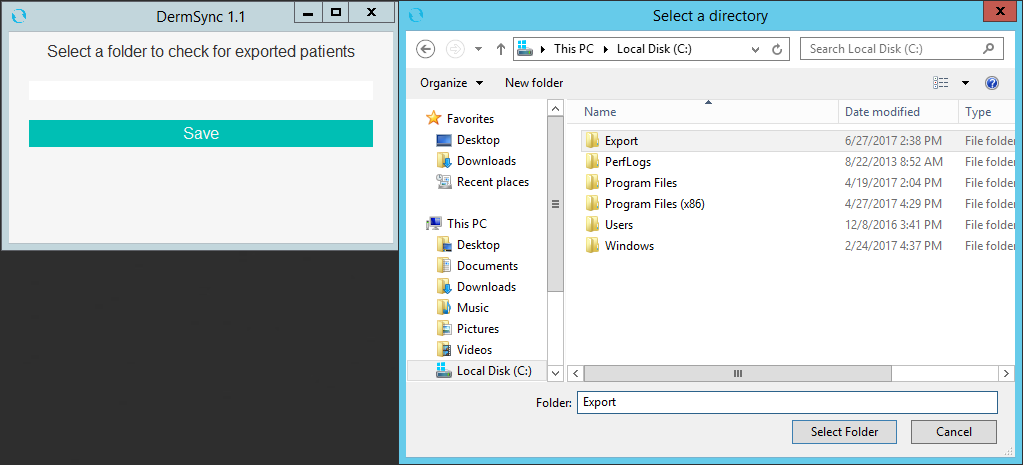The image size is (1023, 465).
Task: Open the Help question mark icon
Action: [991, 83]
